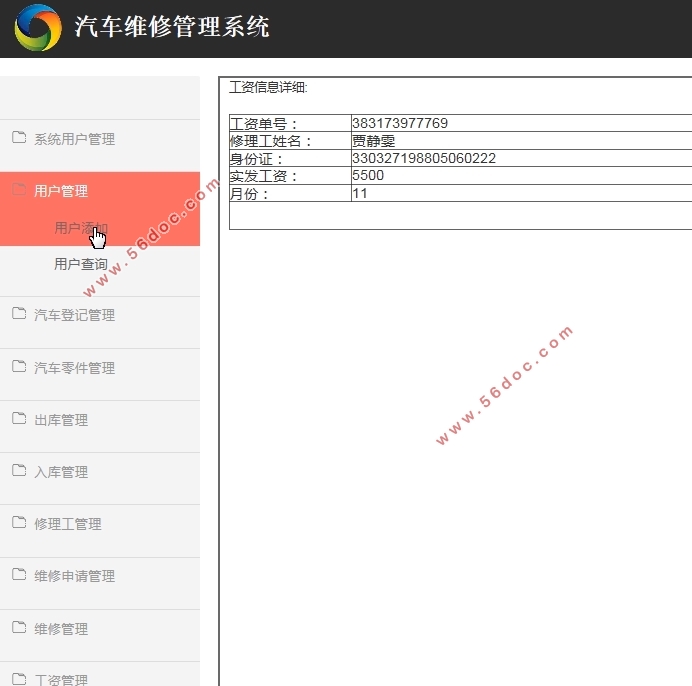Screen dimensions: 692x686
Task: Click folder icon beside 维修管理
Action: click(19, 628)
